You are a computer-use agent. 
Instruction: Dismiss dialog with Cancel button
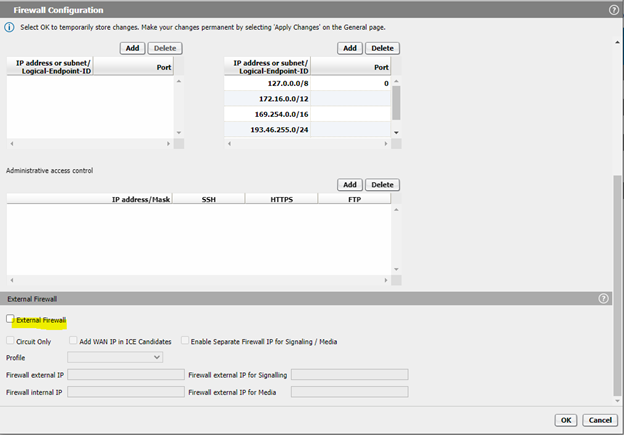pyautogui.click(x=600, y=420)
